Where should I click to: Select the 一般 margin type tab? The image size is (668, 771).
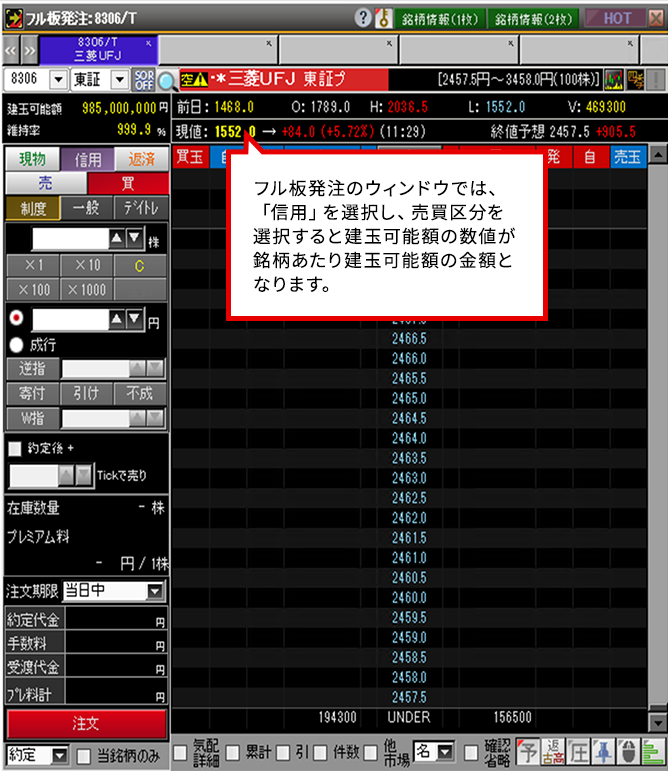tap(87, 208)
